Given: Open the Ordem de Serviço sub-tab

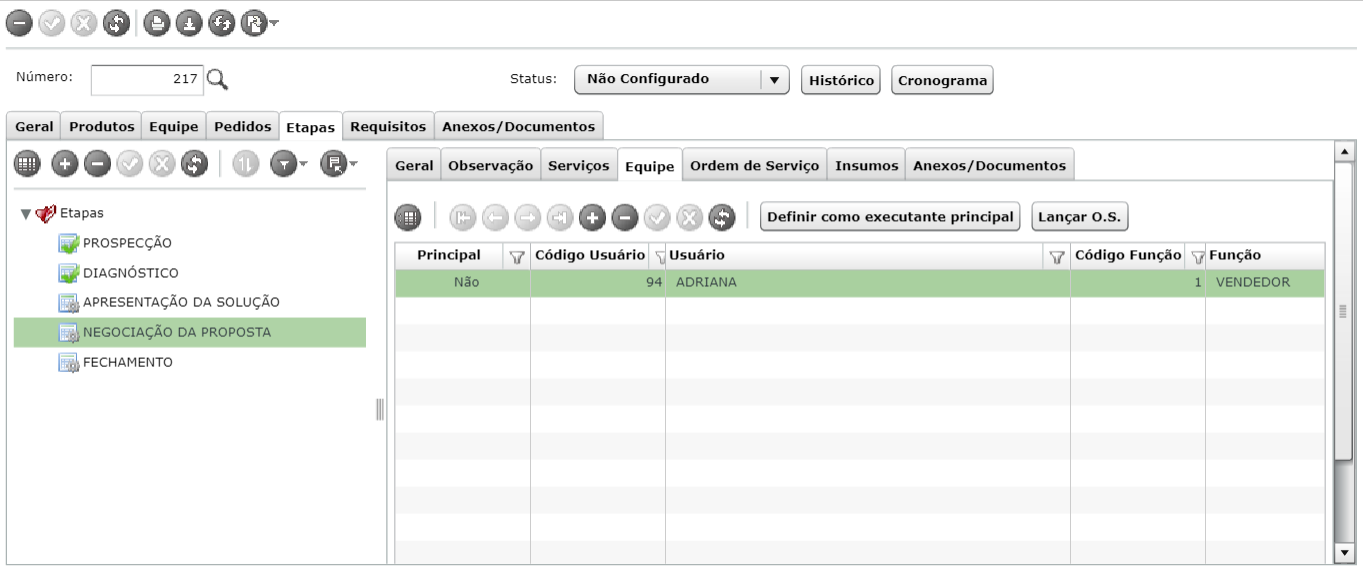Looking at the screenshot, I should tap(755, 166).
